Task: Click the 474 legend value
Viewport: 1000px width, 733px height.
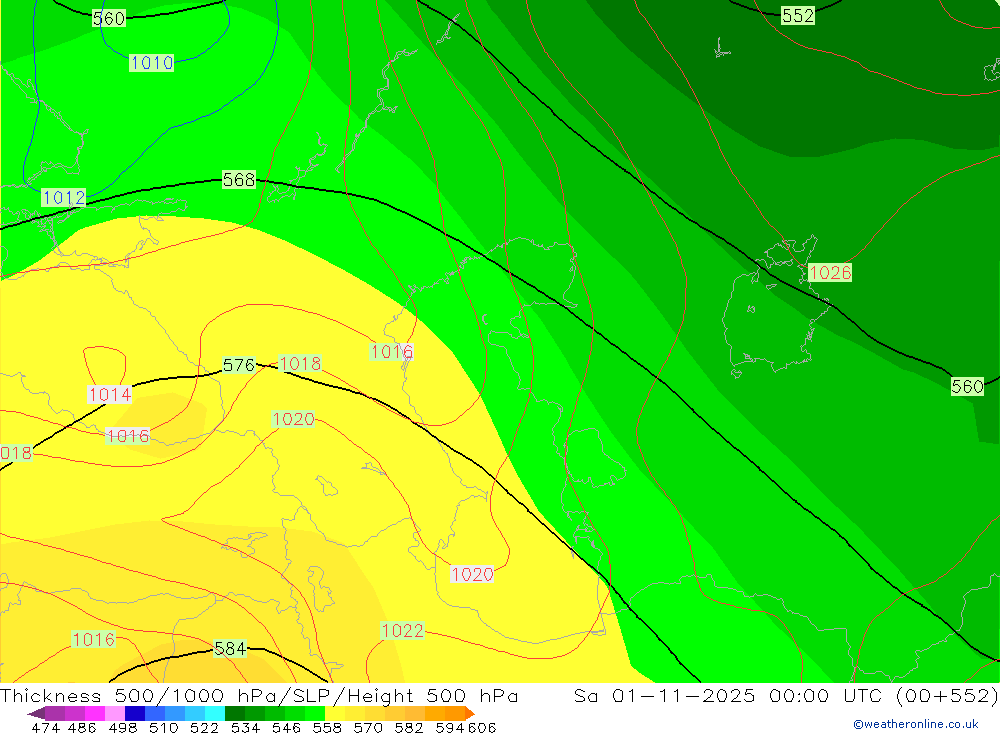Action: tap(46, 727)
